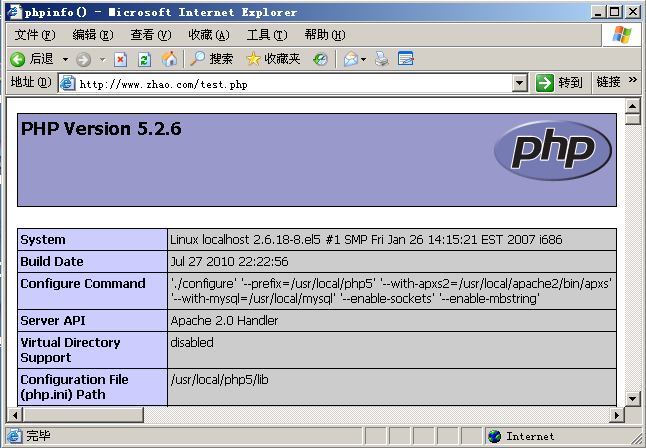The width and height of the screenshot is (646, 448).
Task: Click the Stop loading icon
Action: (x=120, y=60)
